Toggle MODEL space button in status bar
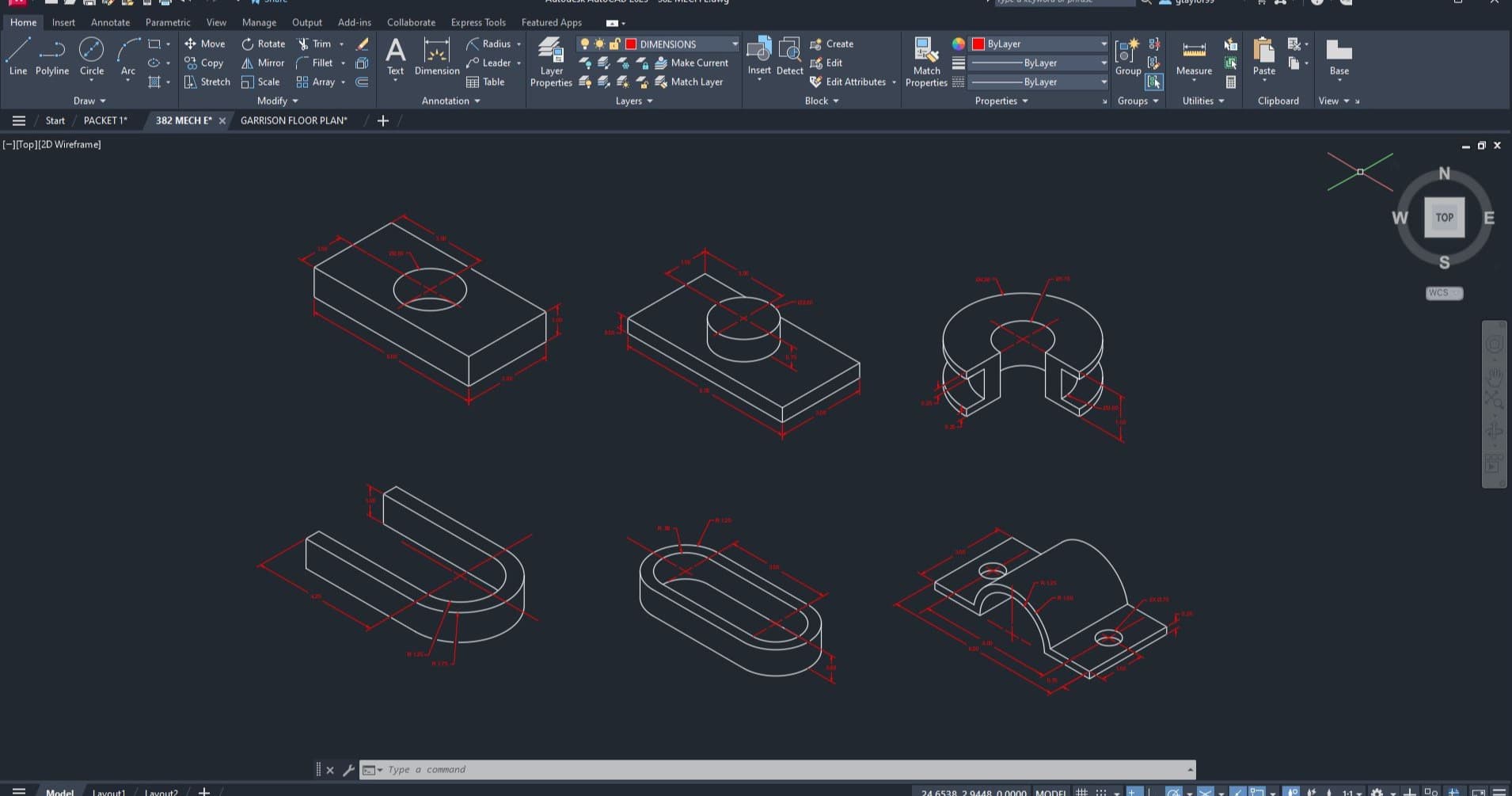The height and width of the screenshot is (796, 1512). tap(1050, 792)
